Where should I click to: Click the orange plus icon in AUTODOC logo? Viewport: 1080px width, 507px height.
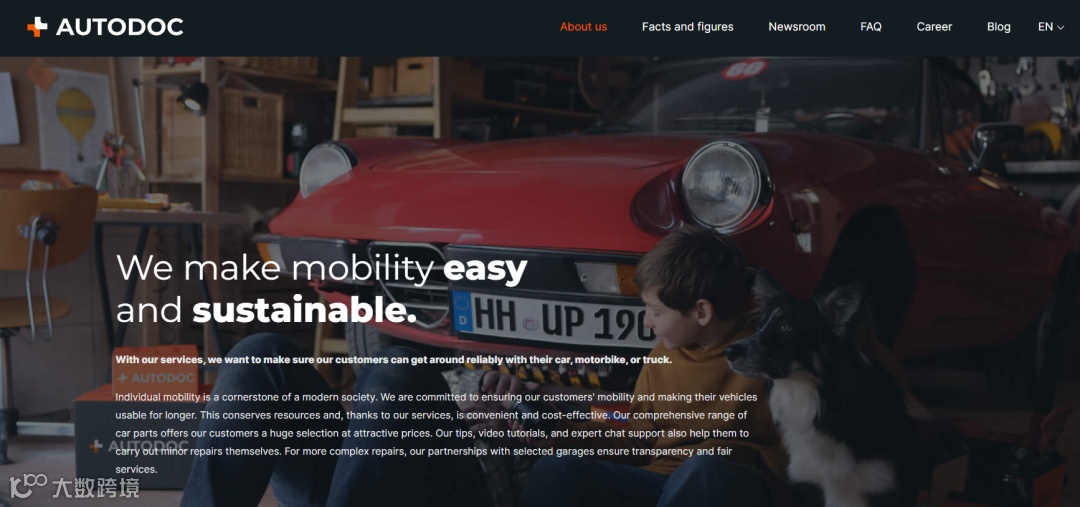[x=37, y=27]
